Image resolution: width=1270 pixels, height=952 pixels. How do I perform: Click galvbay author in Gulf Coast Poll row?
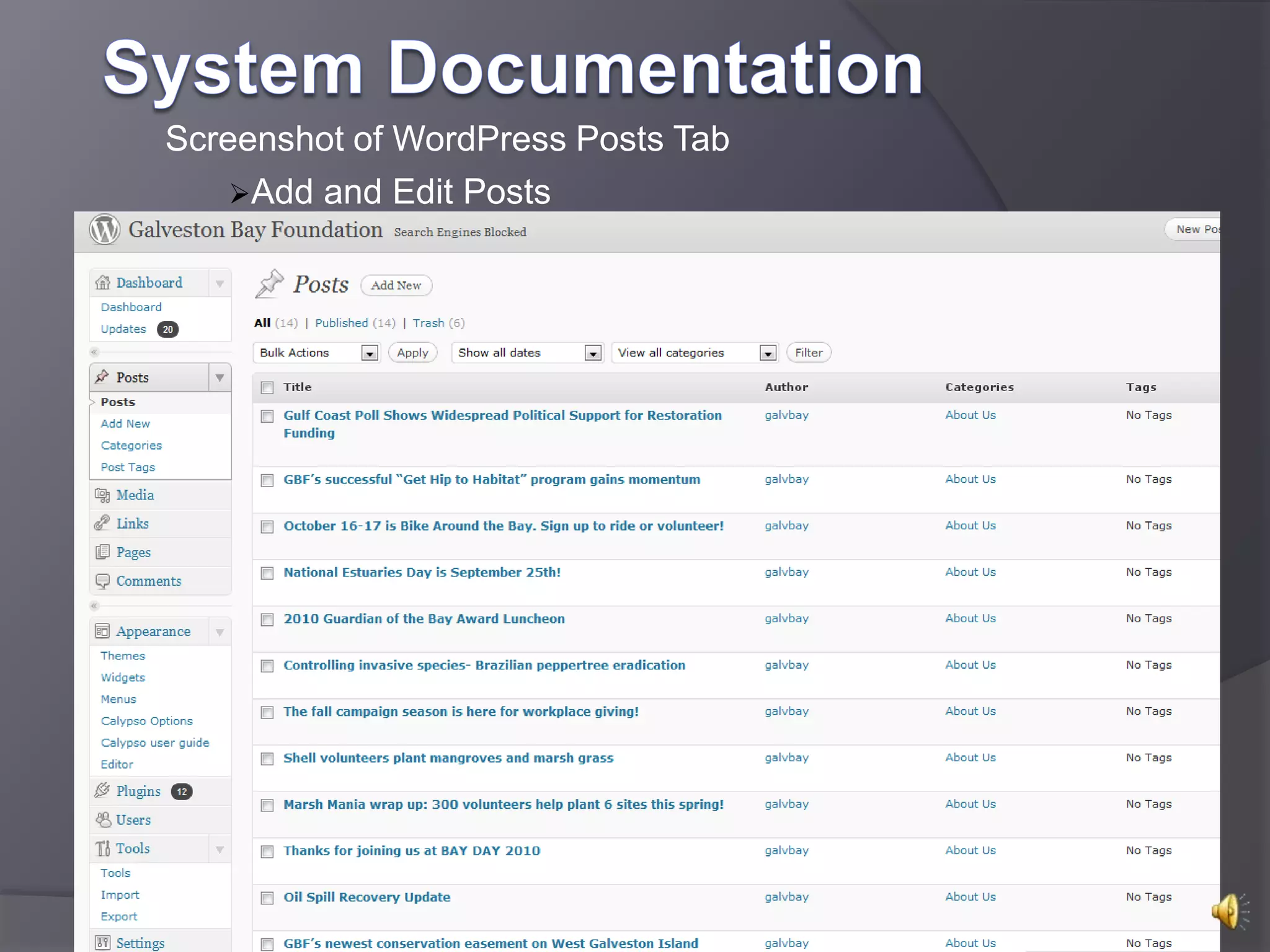[787, 415]
